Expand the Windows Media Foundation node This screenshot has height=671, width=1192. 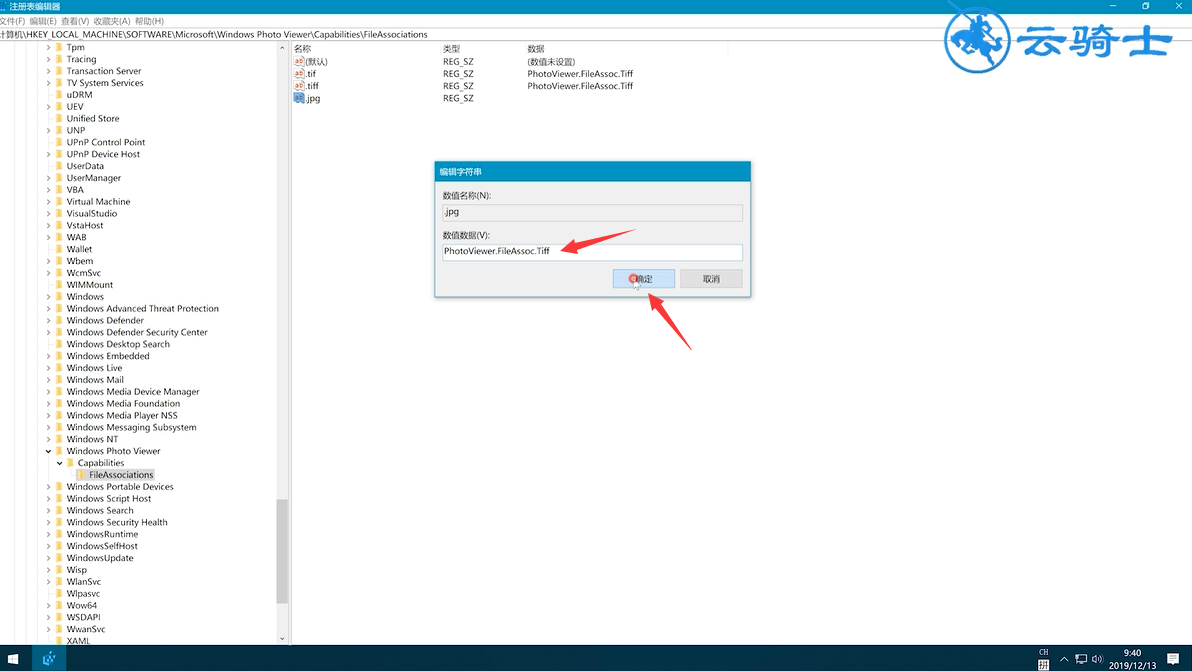tap(48, 404)
